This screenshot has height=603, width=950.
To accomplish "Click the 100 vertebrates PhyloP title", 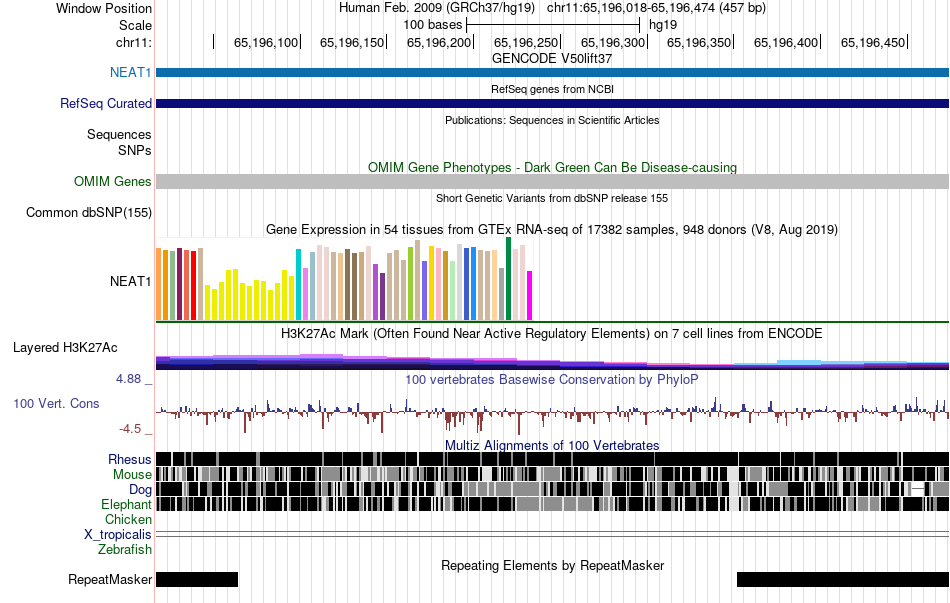I will pos(552,380).
